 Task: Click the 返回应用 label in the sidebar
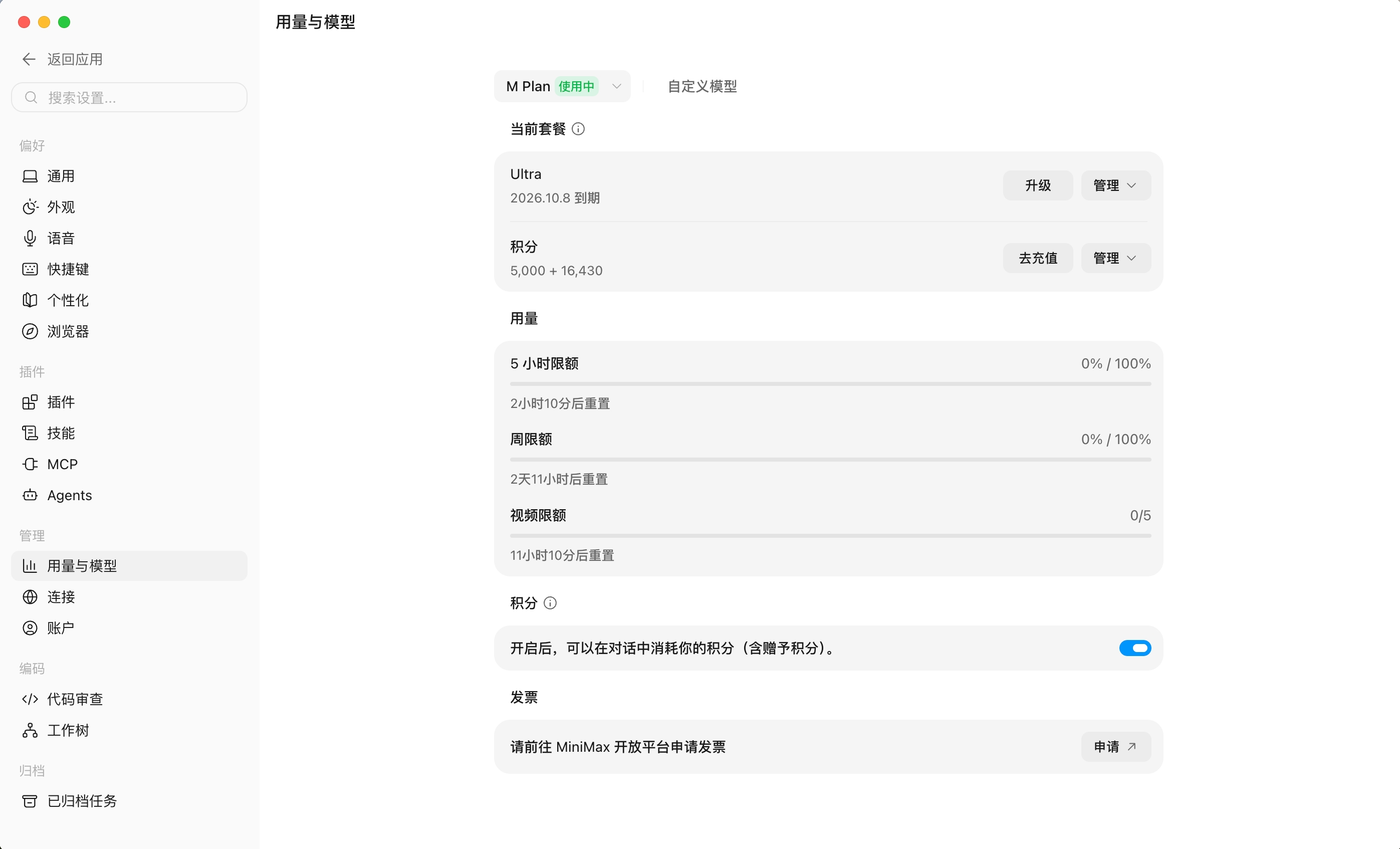tap(75, 59)
